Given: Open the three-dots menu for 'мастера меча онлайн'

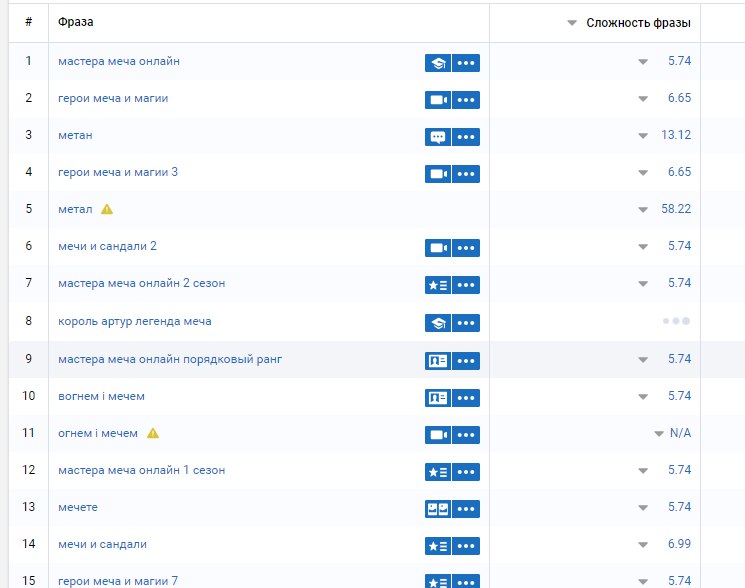Looking at the screenshot, I should (x=466, y=63).
